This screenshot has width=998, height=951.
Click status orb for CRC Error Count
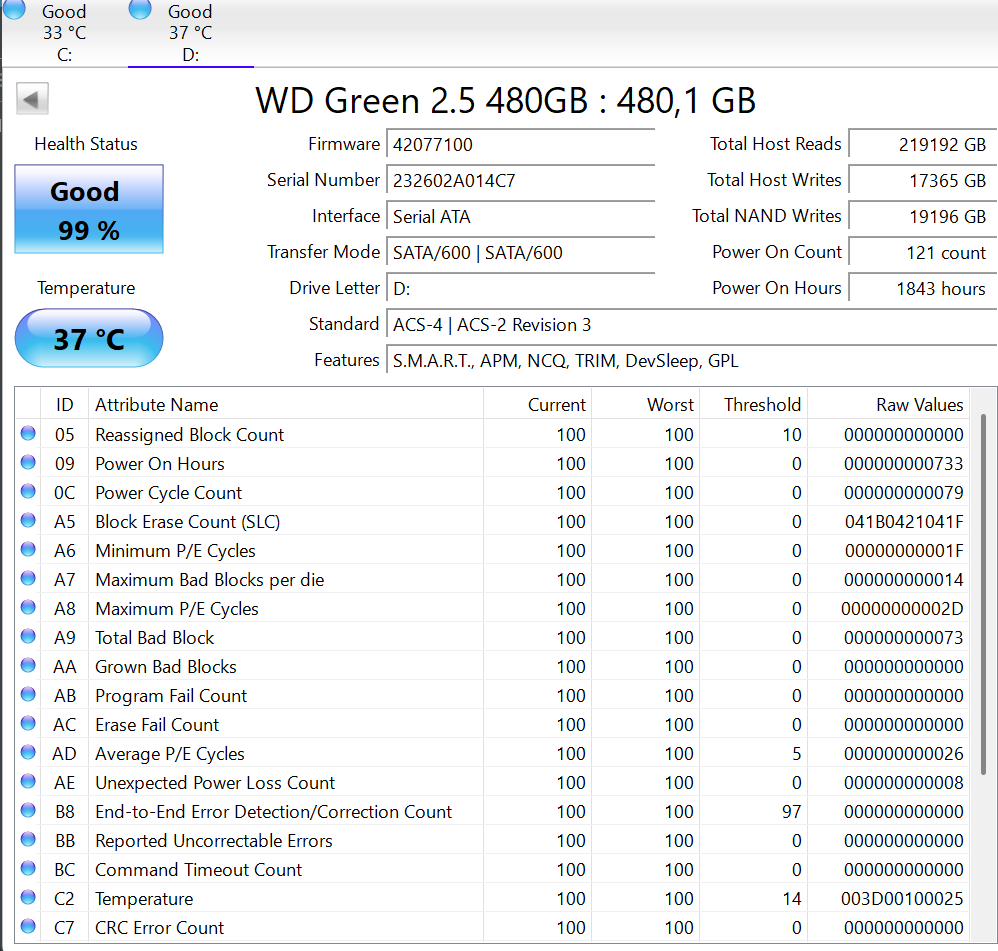tap(28, 927)
